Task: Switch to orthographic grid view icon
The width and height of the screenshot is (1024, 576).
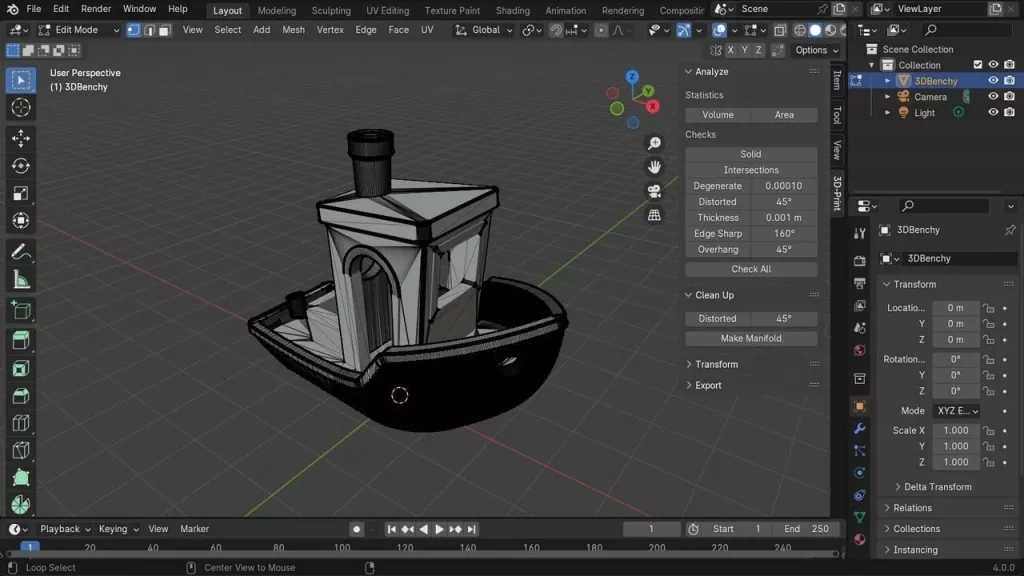Action: pyautogui.click(x=654, y=215)
